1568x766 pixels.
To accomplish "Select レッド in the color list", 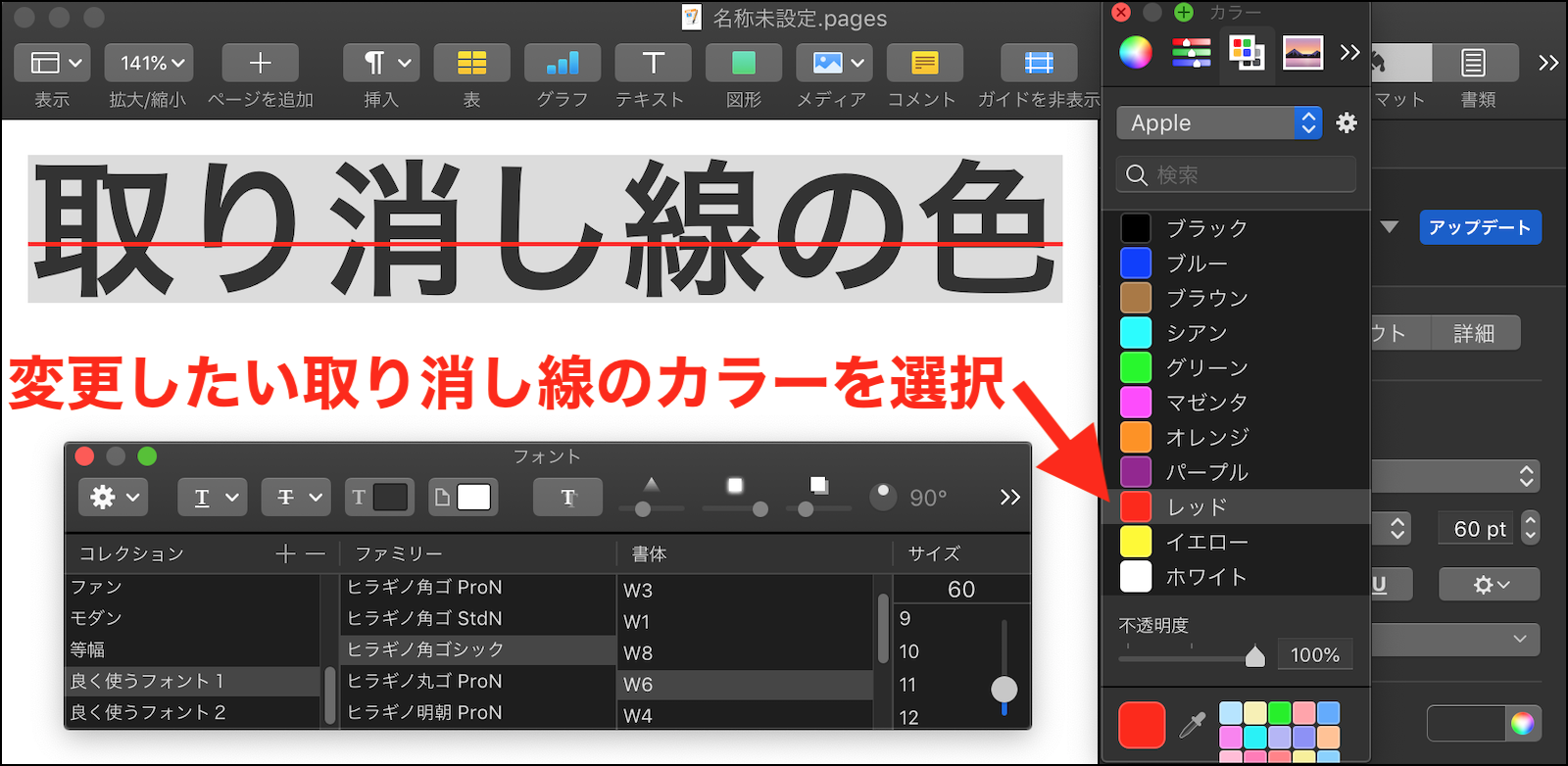I will coord(1196,507).
